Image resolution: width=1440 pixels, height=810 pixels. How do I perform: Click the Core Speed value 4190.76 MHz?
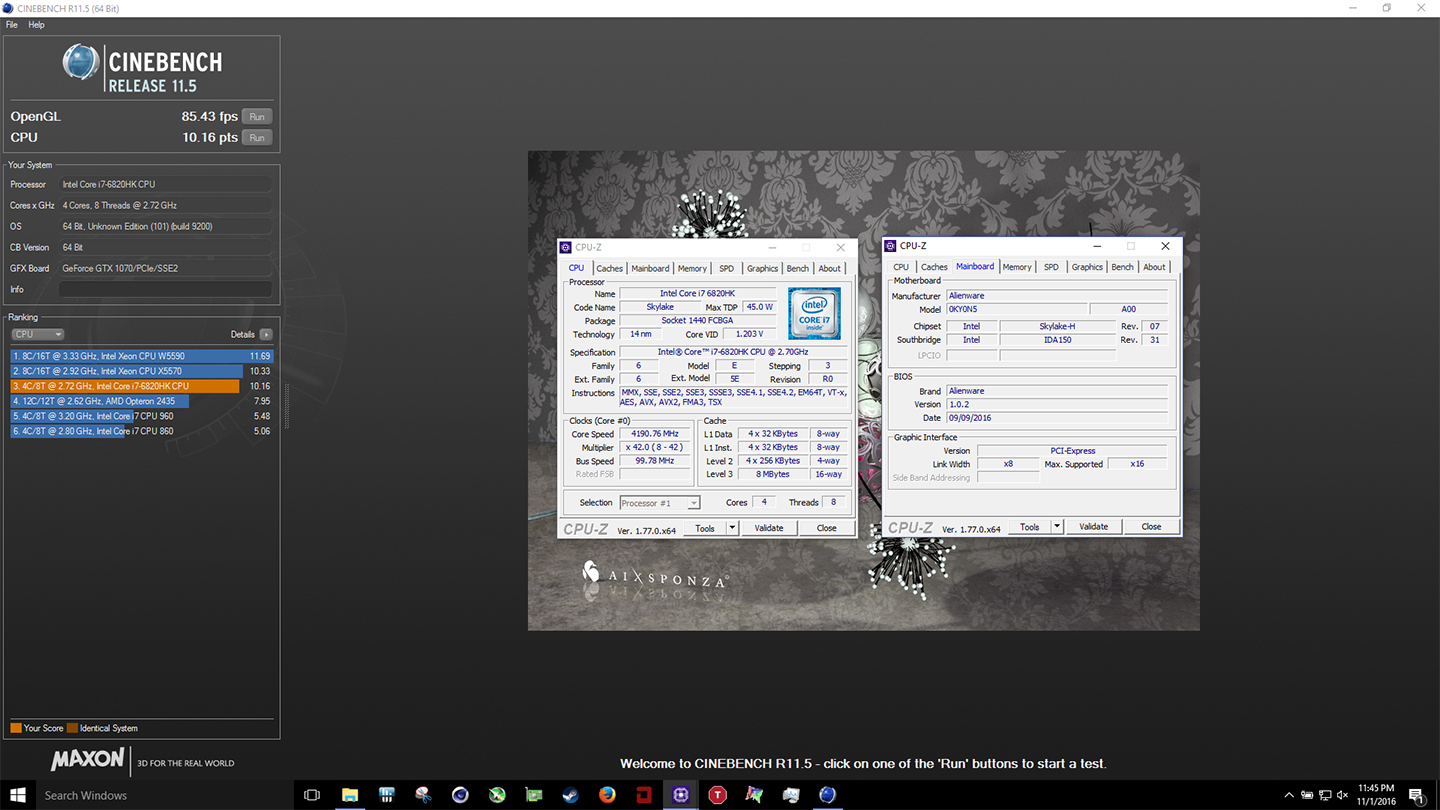655,434
